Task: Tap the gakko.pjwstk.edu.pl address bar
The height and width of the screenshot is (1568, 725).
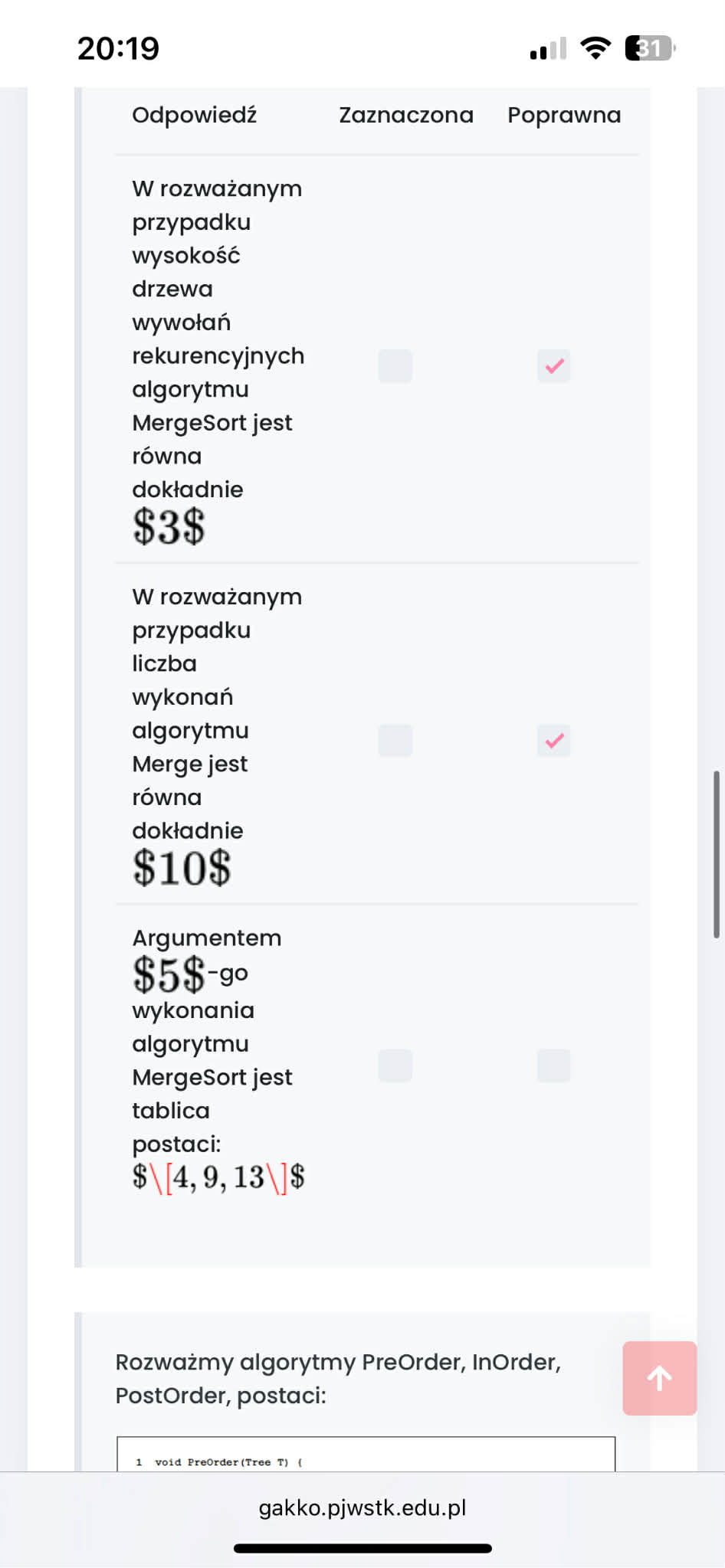Action: (x=362, y=1507)
